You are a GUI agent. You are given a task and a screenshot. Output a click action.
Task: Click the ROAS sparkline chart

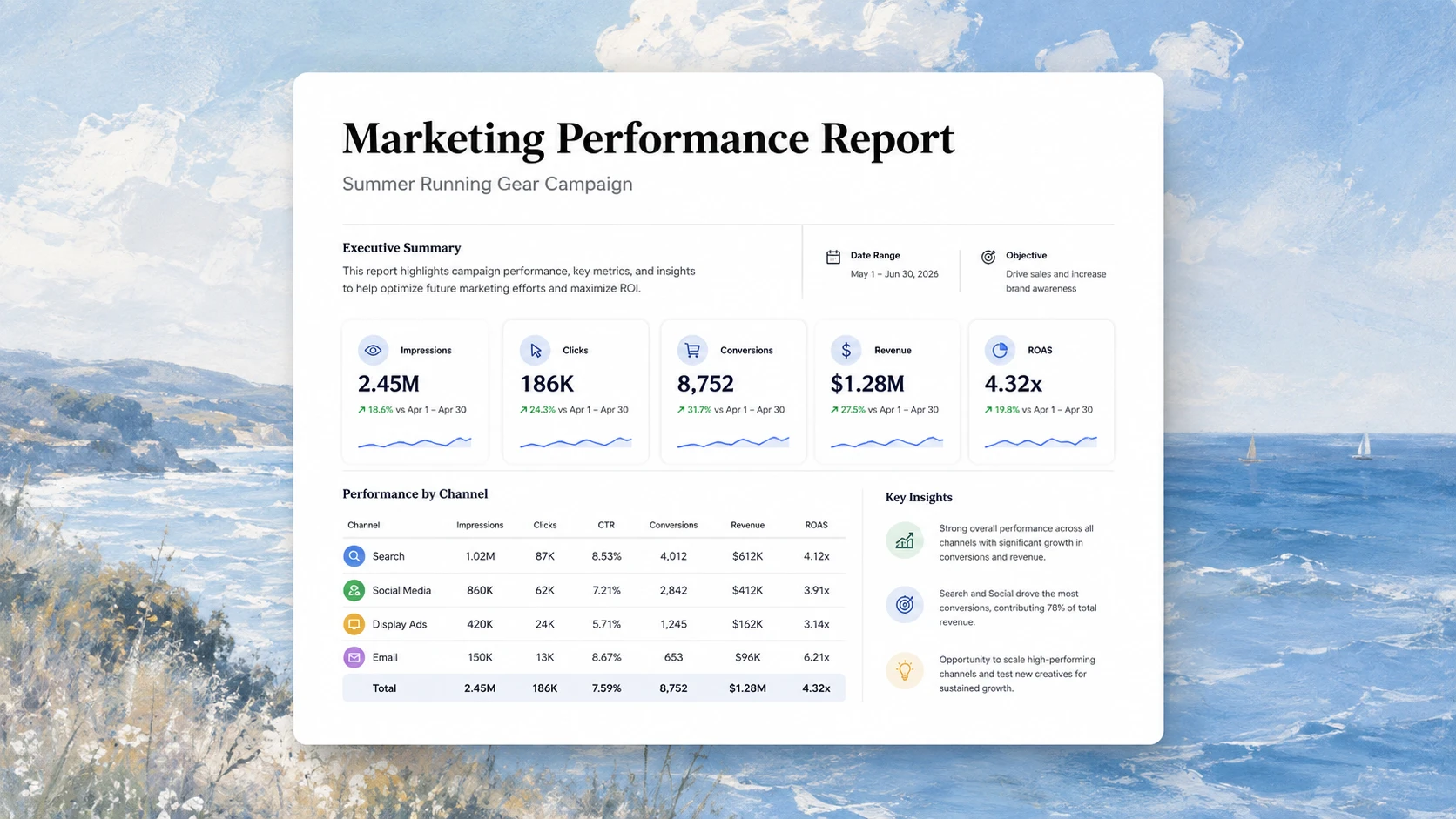click(1041, 442)
